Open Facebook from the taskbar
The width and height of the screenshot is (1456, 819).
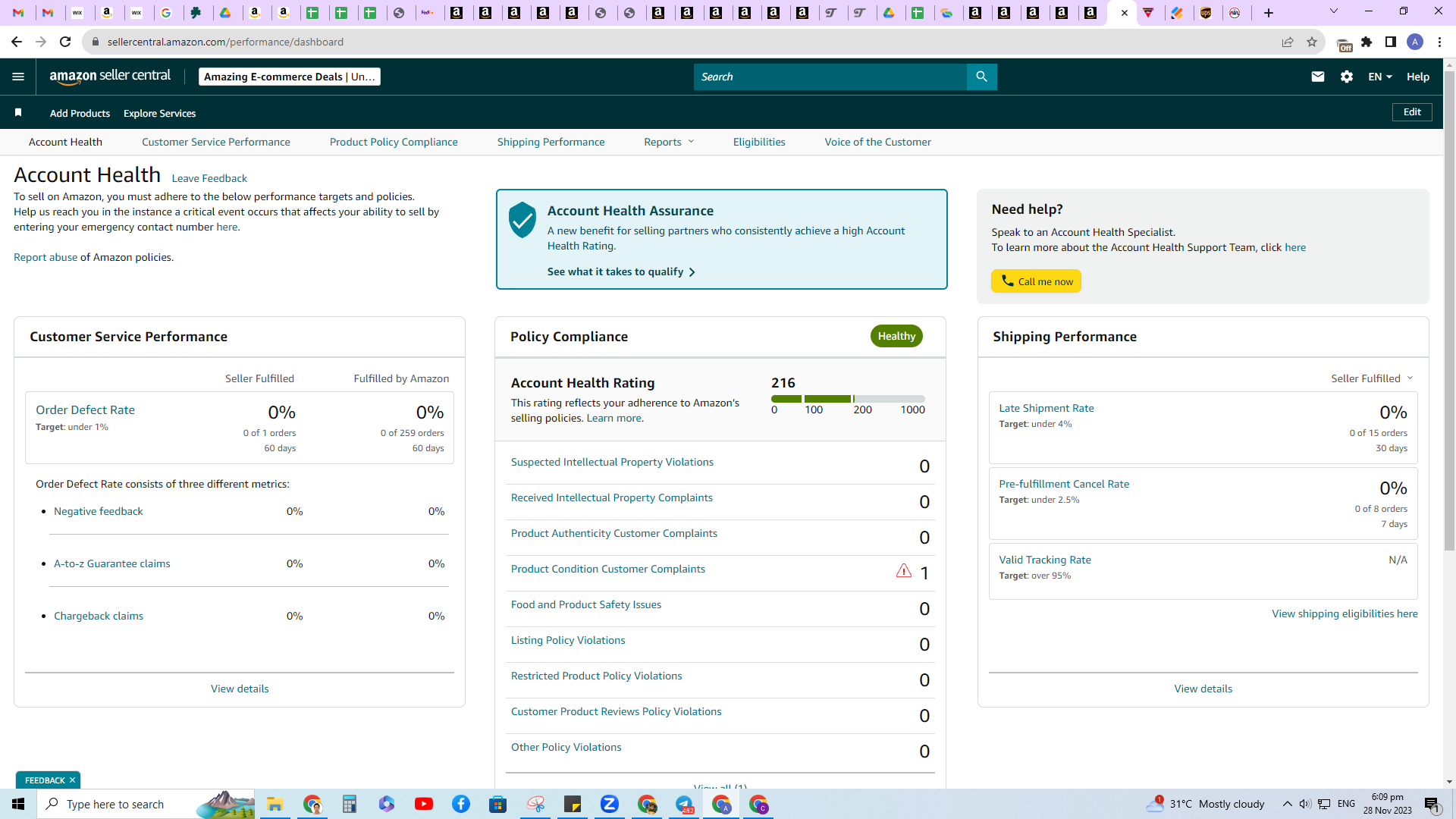[461, 804]
